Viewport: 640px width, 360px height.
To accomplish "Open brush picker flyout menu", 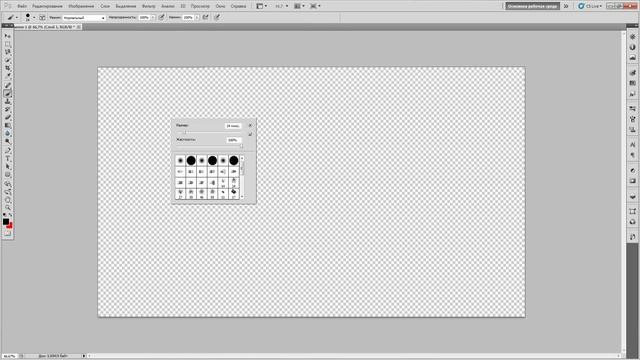I will pyautogui.click(x=250, y=125).
